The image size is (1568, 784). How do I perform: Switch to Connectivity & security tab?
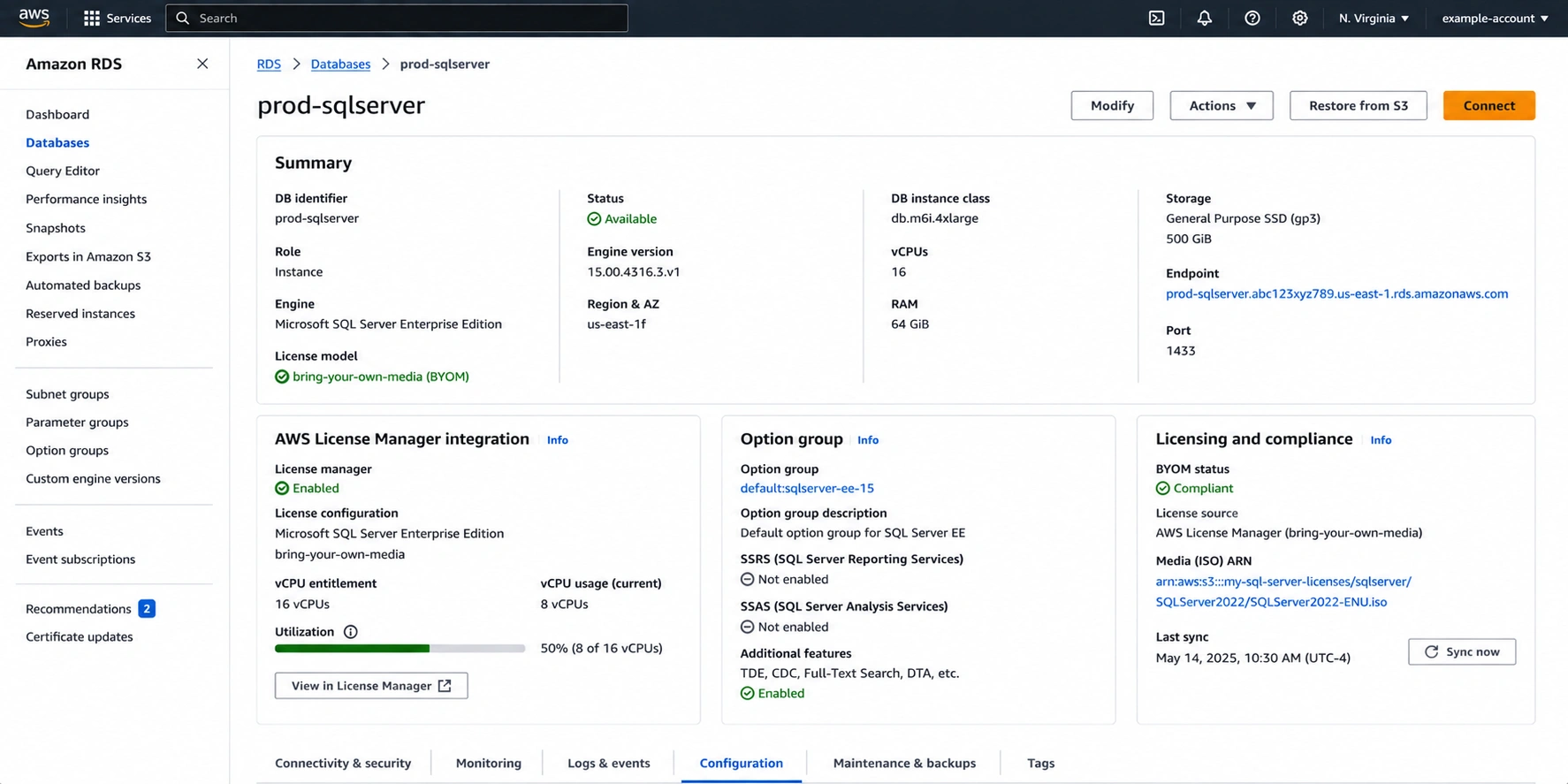click(343, 763)
